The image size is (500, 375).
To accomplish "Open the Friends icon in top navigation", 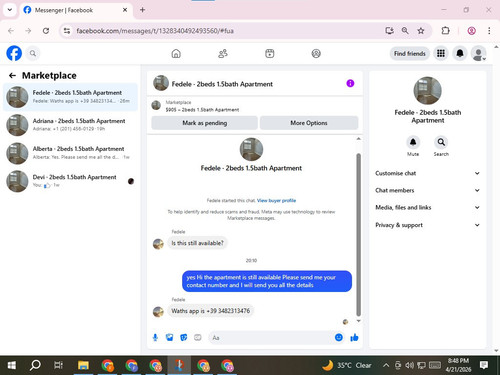I will coord(223,53).
